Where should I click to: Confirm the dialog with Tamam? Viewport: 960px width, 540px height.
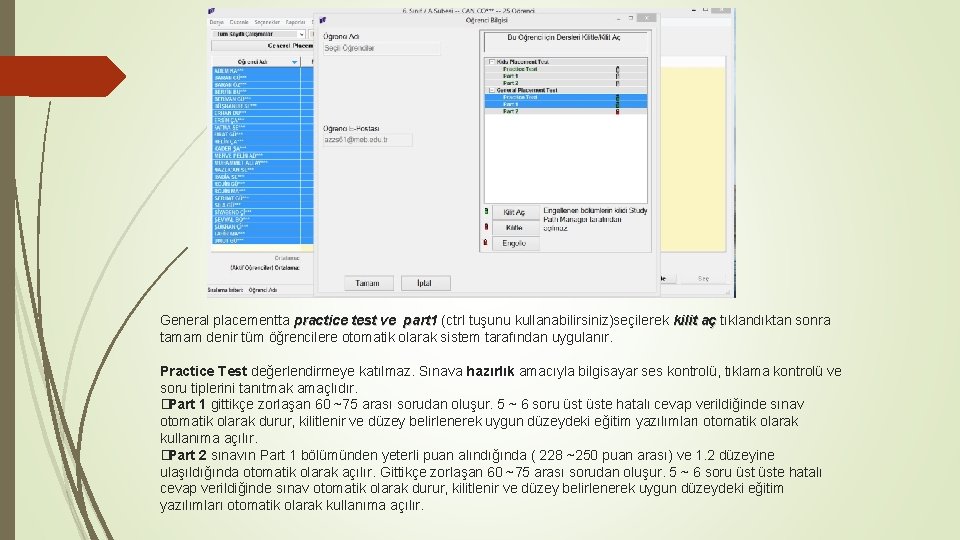coord(368,283)
